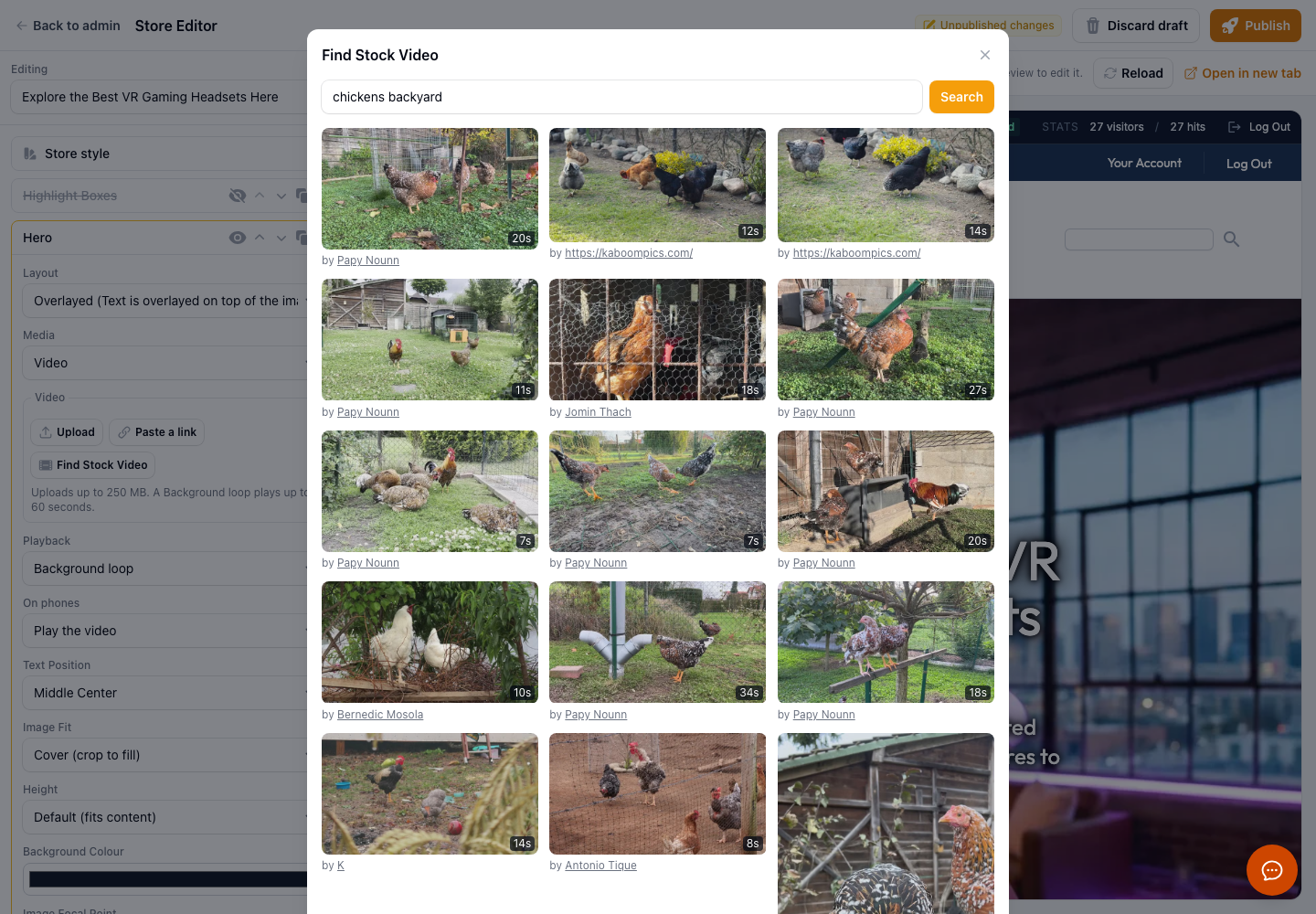Move Hero section down
The image size is (1316, 914).
[x=281, y=238]
